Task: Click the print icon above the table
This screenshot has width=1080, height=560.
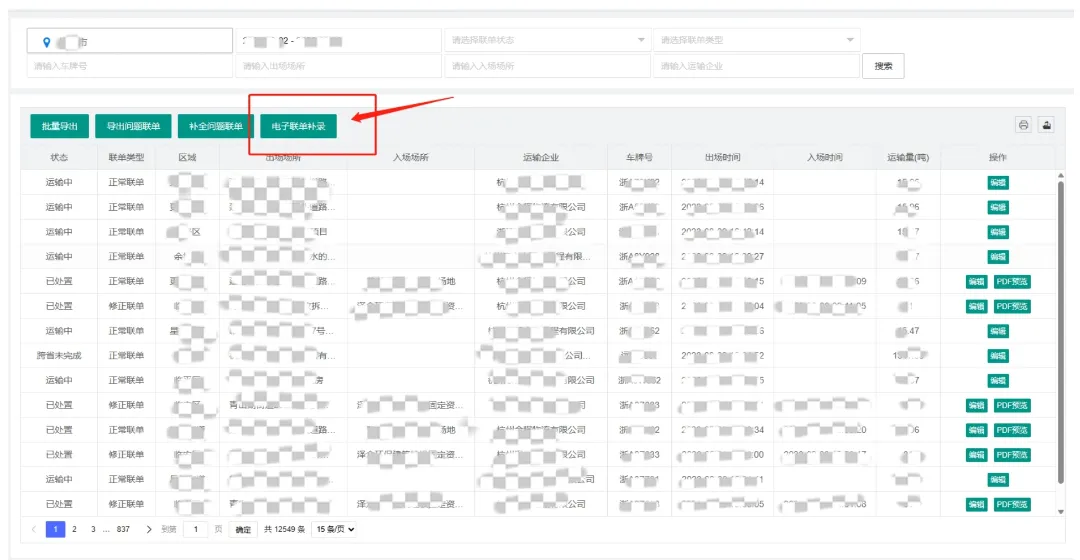Action: [1023, 125]
